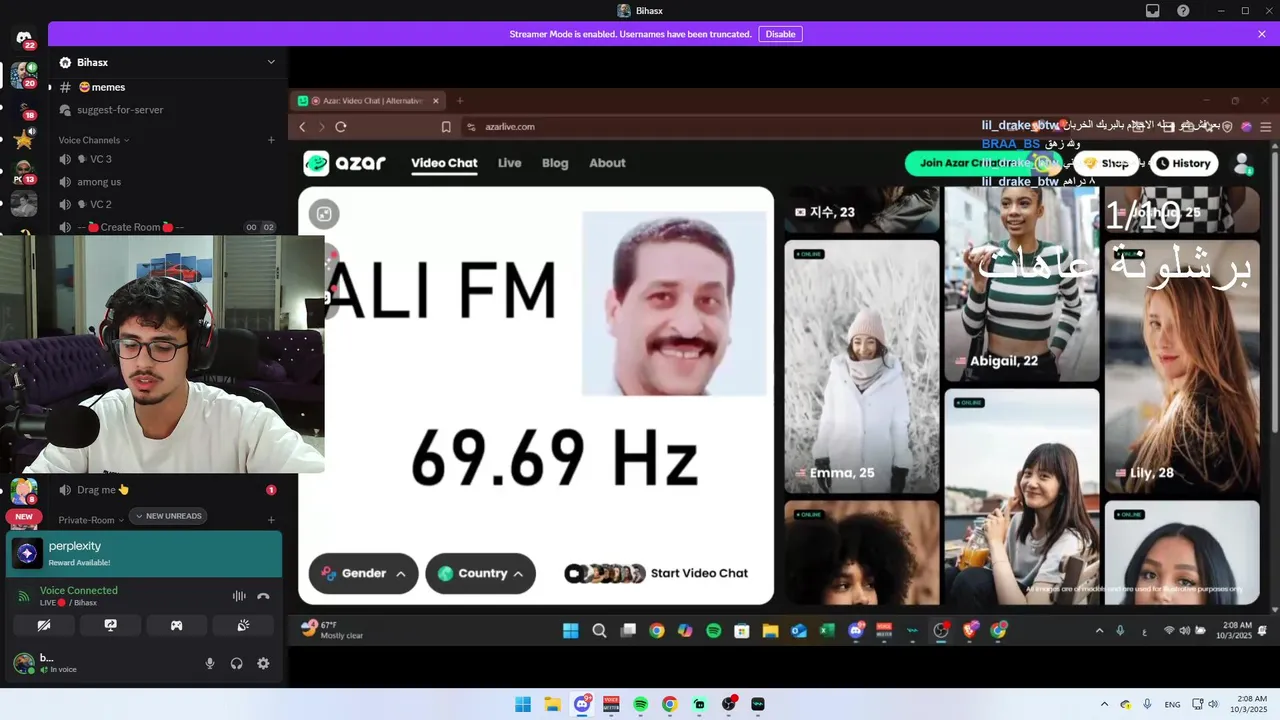Open the Azar profile avatar icon

point(1242,163)
